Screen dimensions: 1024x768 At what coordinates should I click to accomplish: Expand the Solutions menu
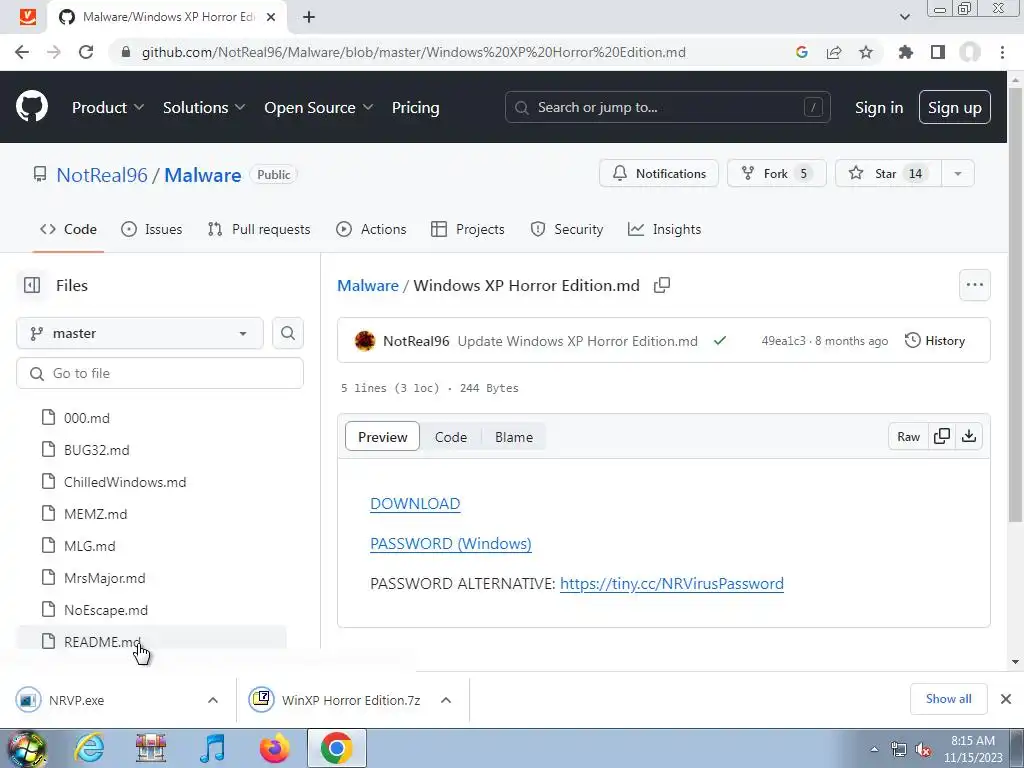(204, 107)
